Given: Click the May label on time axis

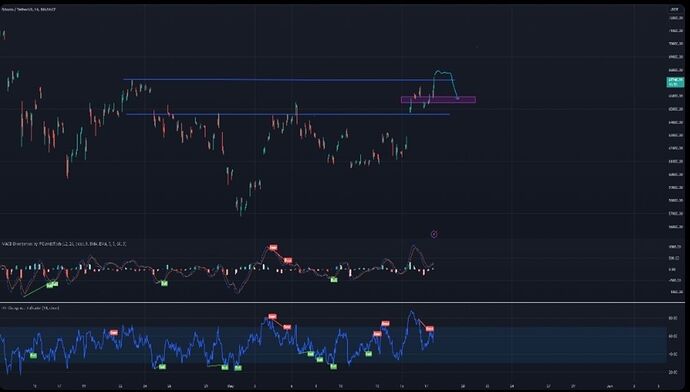Looking at the screenshot, I should click(231, 386).
